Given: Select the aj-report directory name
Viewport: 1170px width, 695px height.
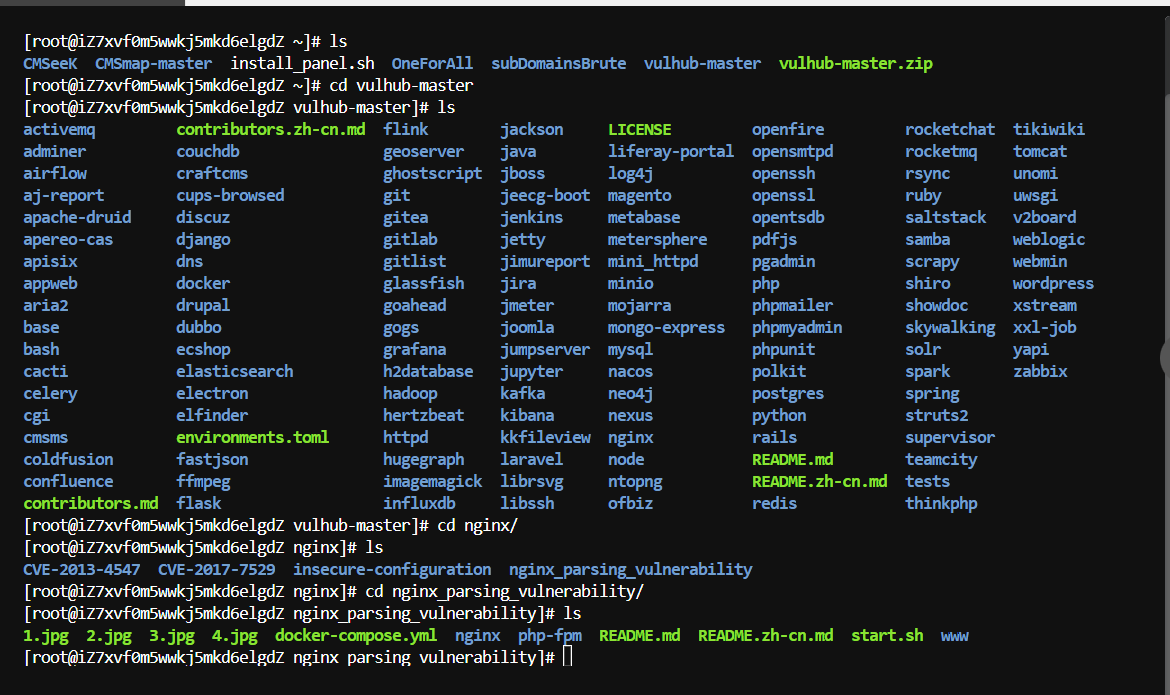Looking at the screenshot, I should [63, 196].
